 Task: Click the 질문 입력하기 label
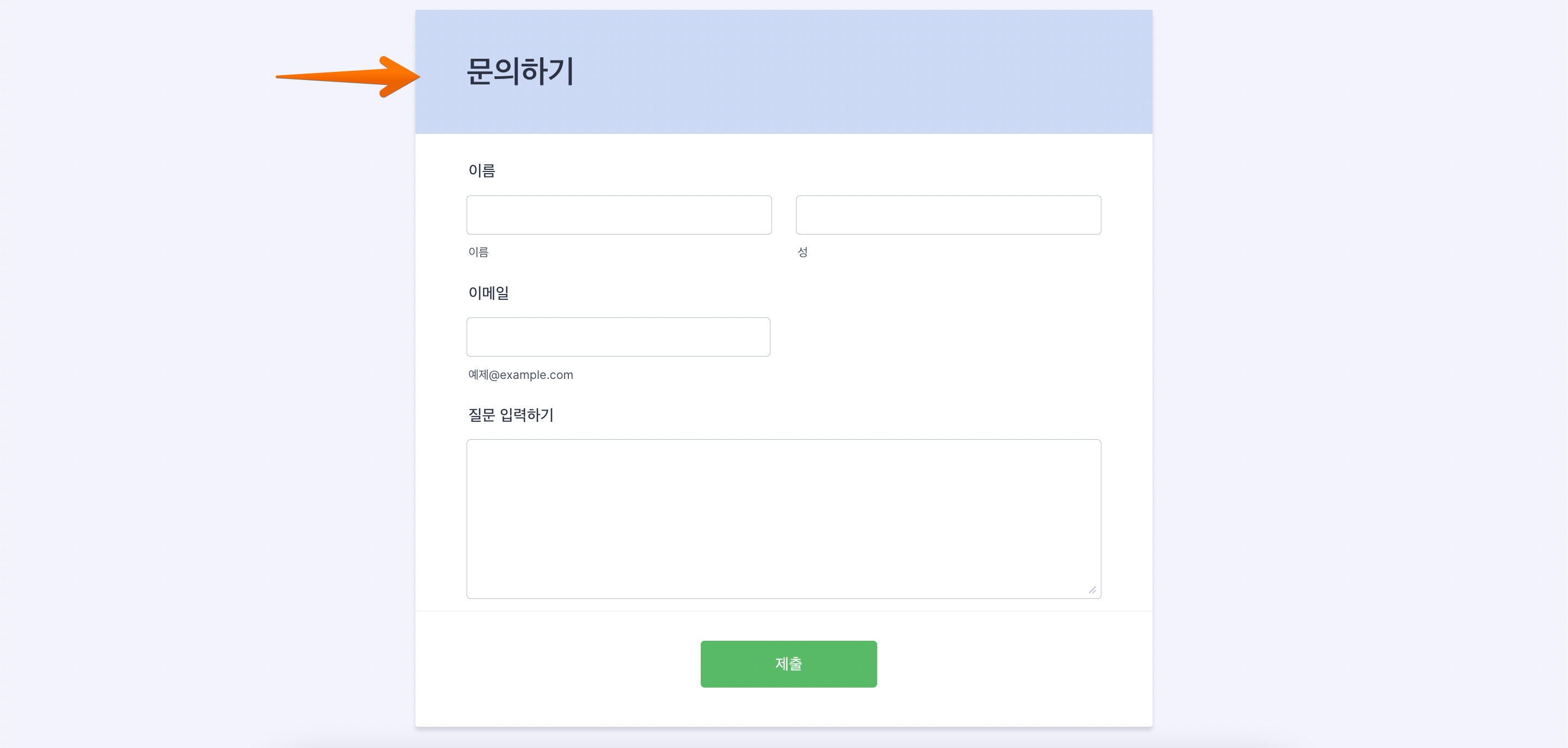coord(511,415)
